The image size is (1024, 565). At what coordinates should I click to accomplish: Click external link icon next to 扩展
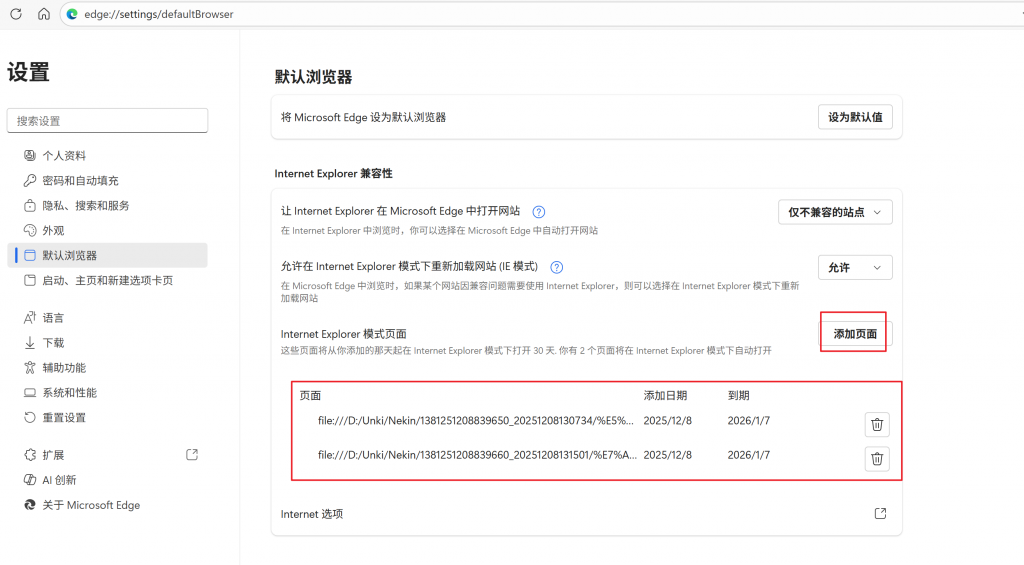(x=192, y=455)
